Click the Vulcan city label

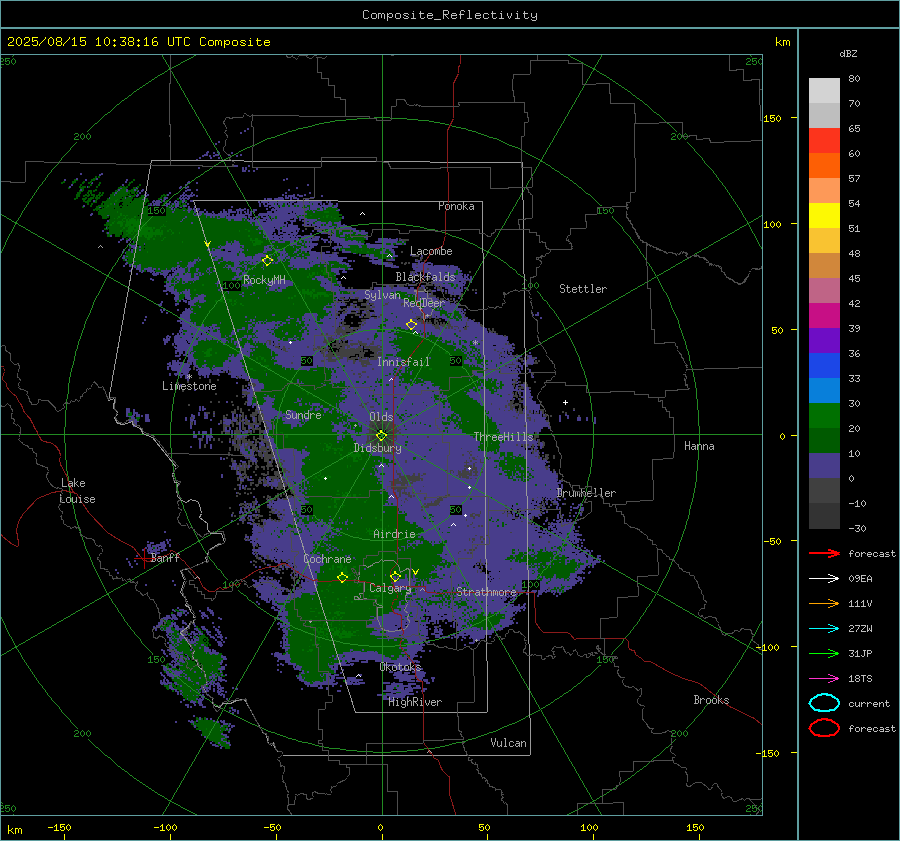point(508,743)
